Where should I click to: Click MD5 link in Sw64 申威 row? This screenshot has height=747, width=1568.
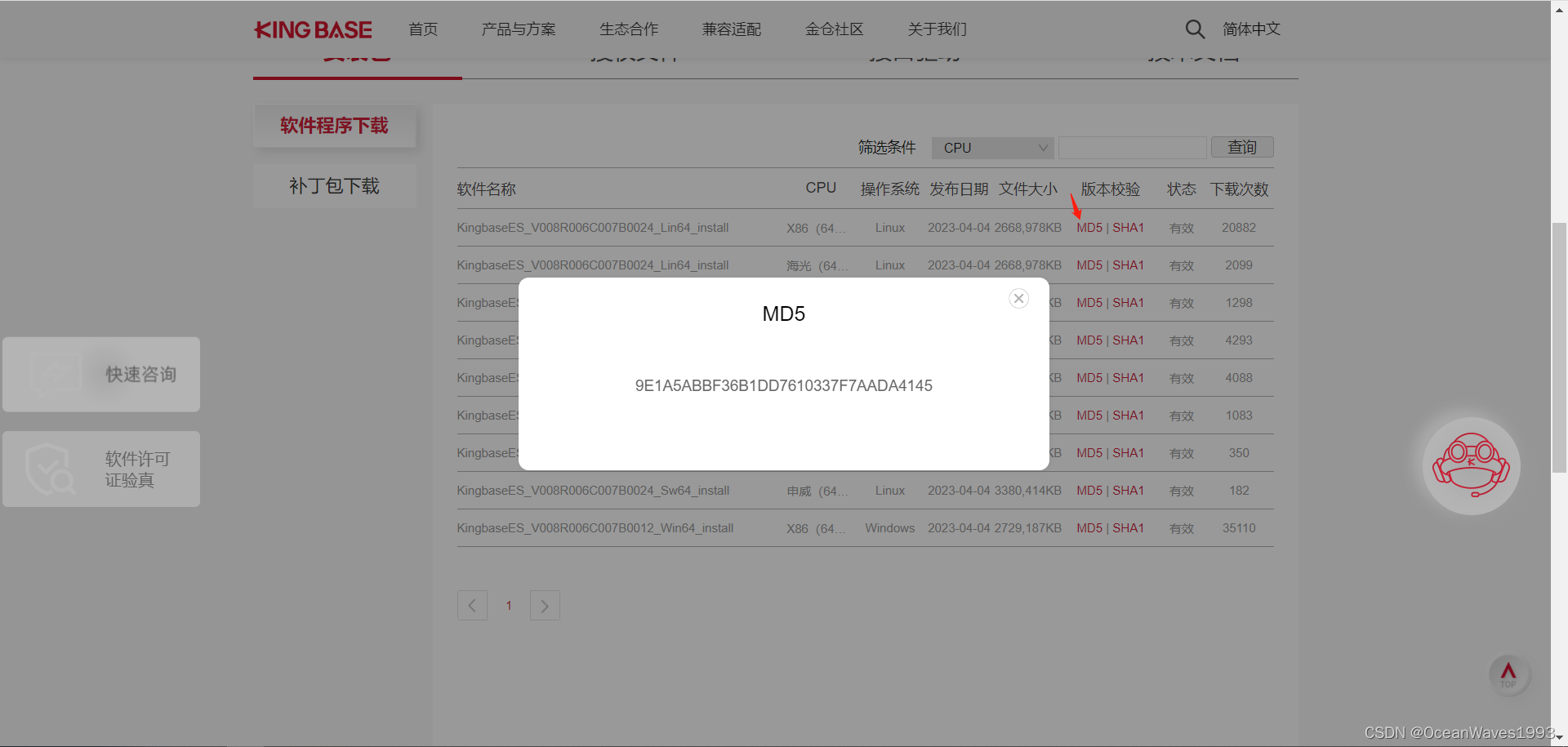(1089, 491)
